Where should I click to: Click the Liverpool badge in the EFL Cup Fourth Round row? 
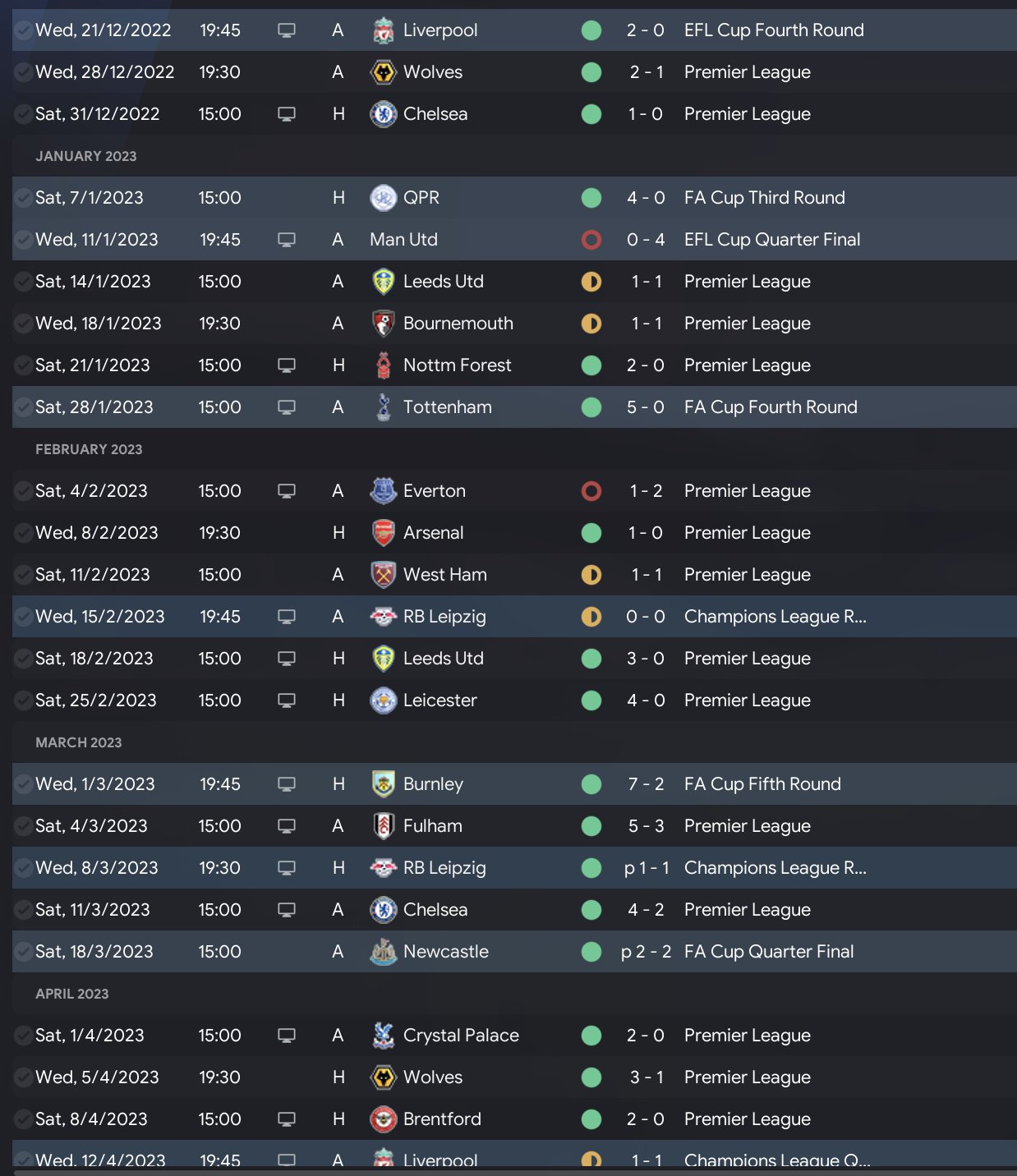tap(383, 30)
